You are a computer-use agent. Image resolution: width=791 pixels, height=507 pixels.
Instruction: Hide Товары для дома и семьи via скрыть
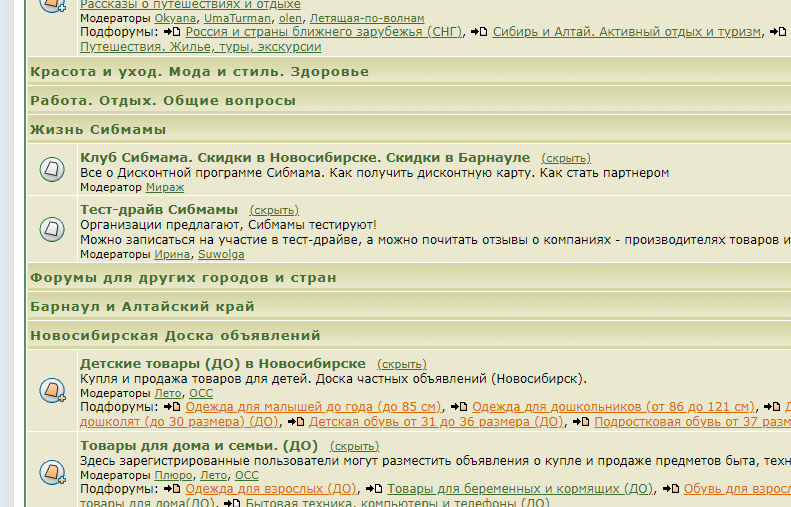(354, 446)
